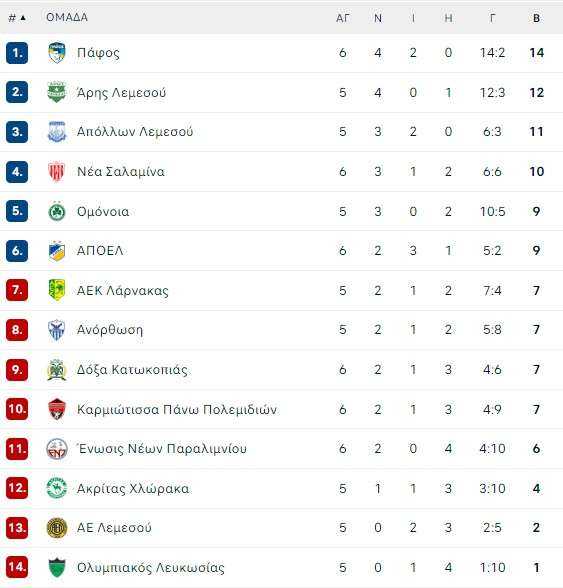Open the Καρμιώτισσα Πάνω Πολεμιδιών team link
Viewport: 563px width, 588px height.
[x=177, y=409]
